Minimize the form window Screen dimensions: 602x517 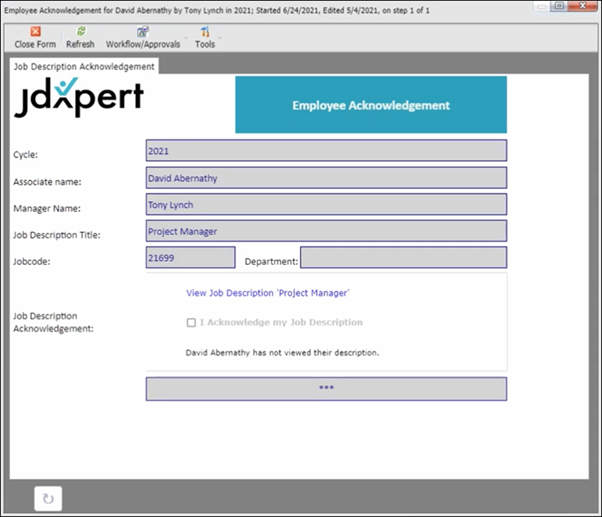click(x=542, y=6)
